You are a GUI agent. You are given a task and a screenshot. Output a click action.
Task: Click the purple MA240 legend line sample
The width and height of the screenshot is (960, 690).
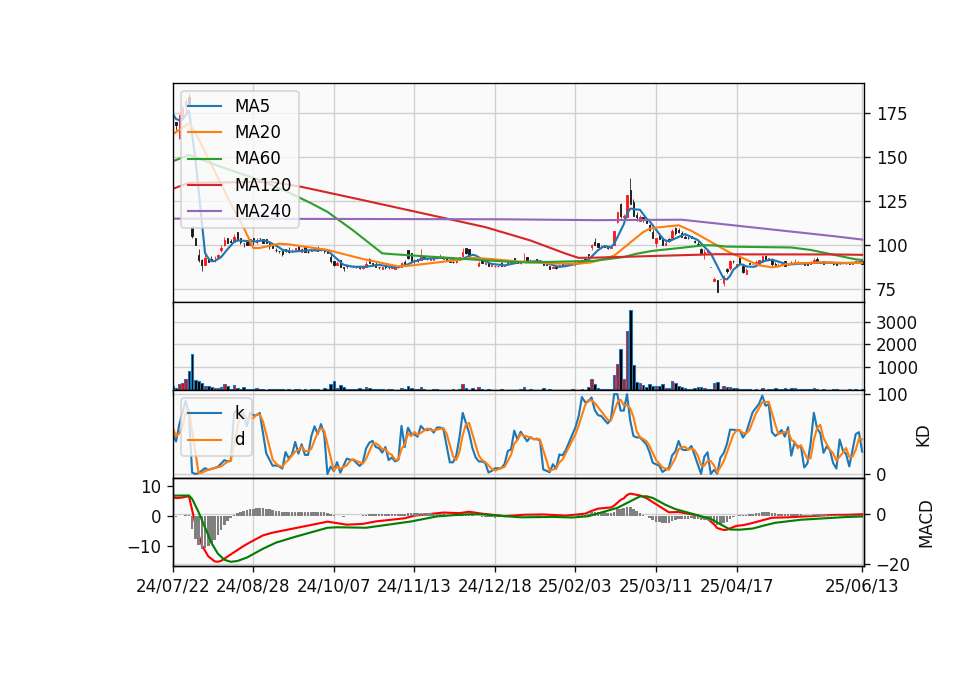coord(204,211)
